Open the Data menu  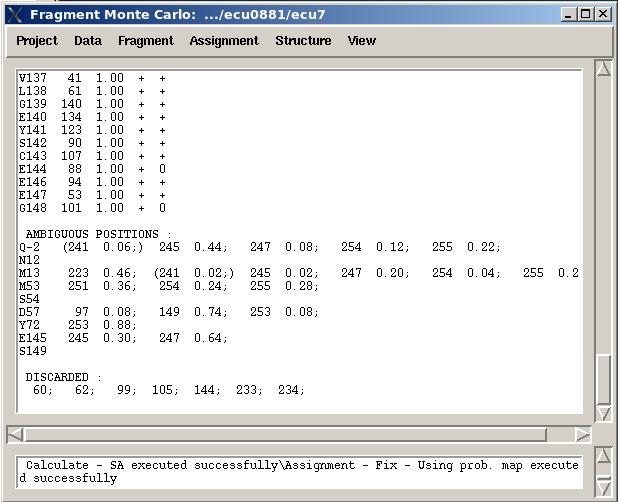pyautogui.click(x=88, y=41)
